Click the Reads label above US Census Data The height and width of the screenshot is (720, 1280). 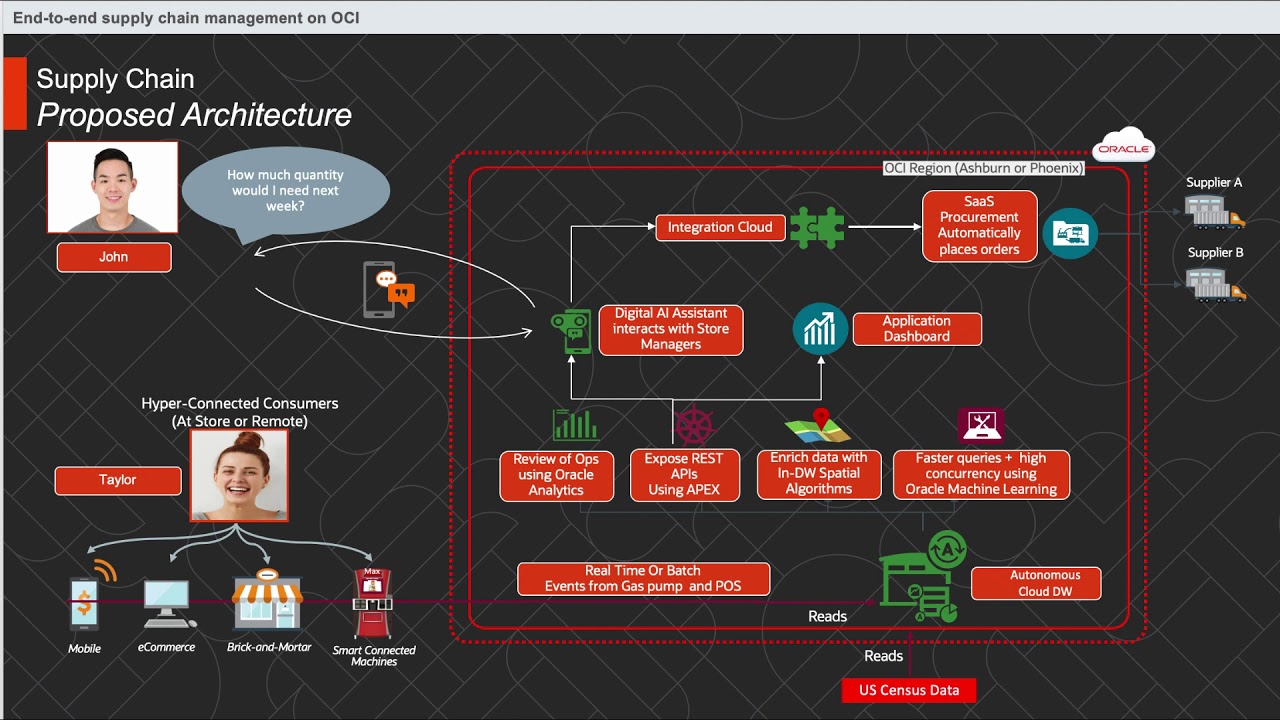[x=884, y=656]
